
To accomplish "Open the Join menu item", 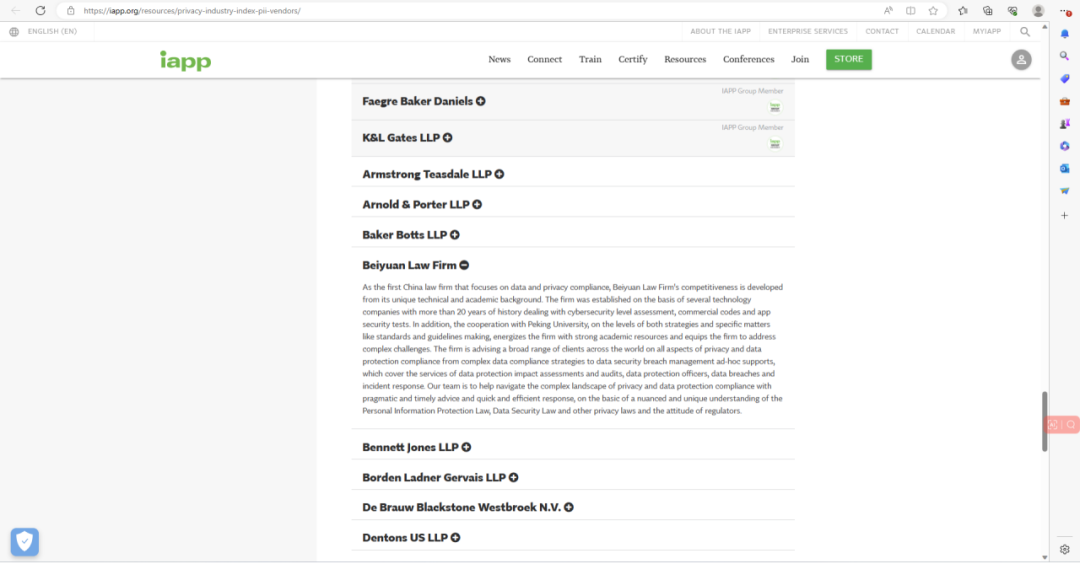I will [800, 59].
